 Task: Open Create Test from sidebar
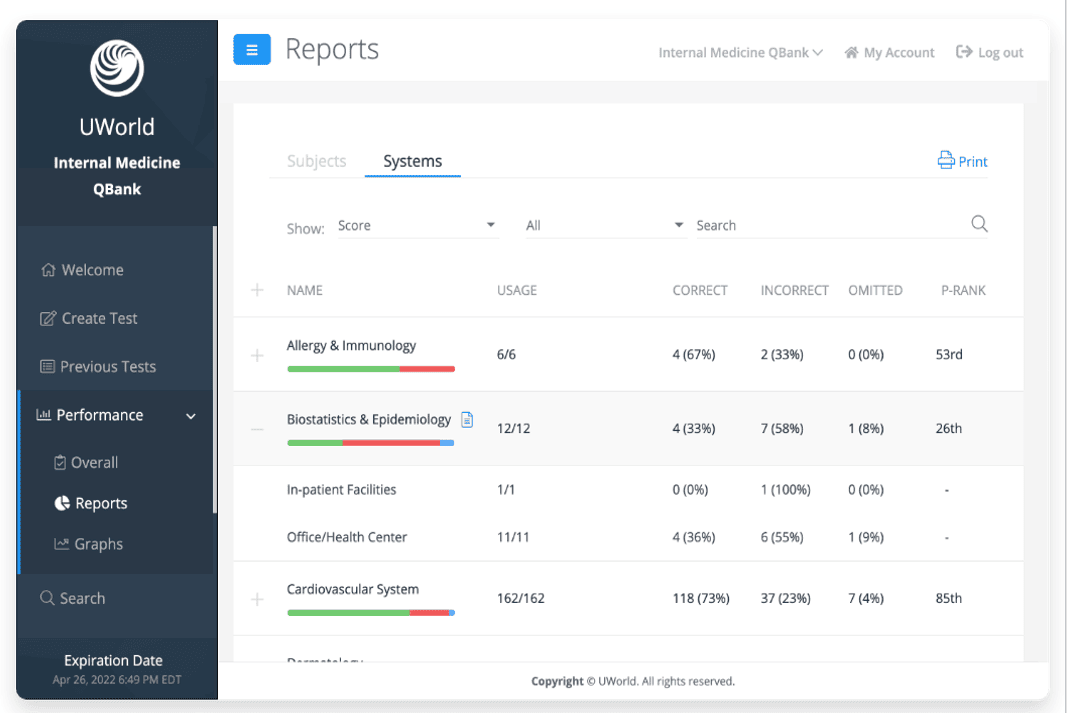pos(88,318)
